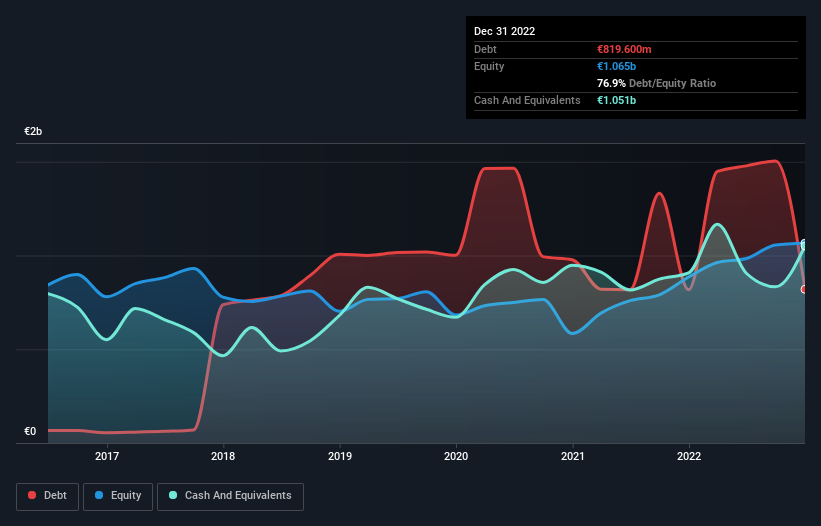Screen dimensions: 821x526
Task: Select the 2021 x-axis label
Action: coord(573,456)
